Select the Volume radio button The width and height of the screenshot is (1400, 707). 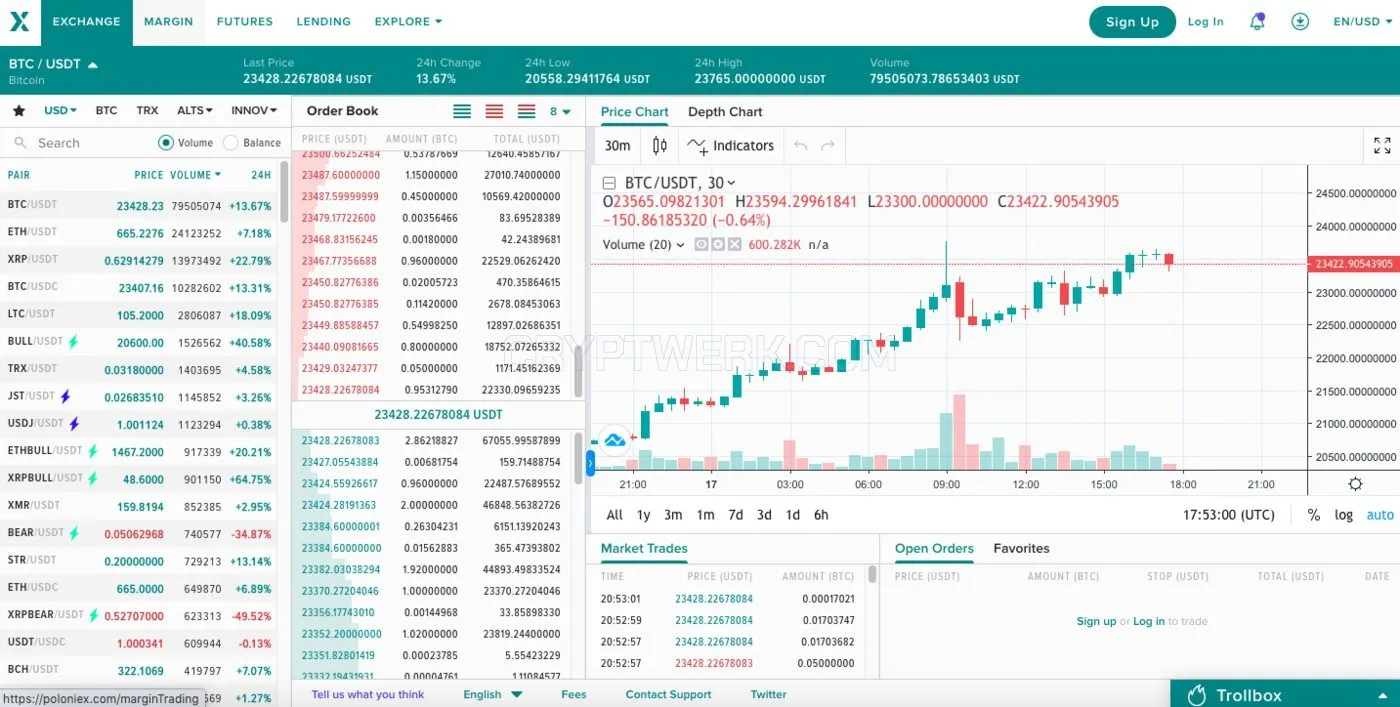click(166, 143)
